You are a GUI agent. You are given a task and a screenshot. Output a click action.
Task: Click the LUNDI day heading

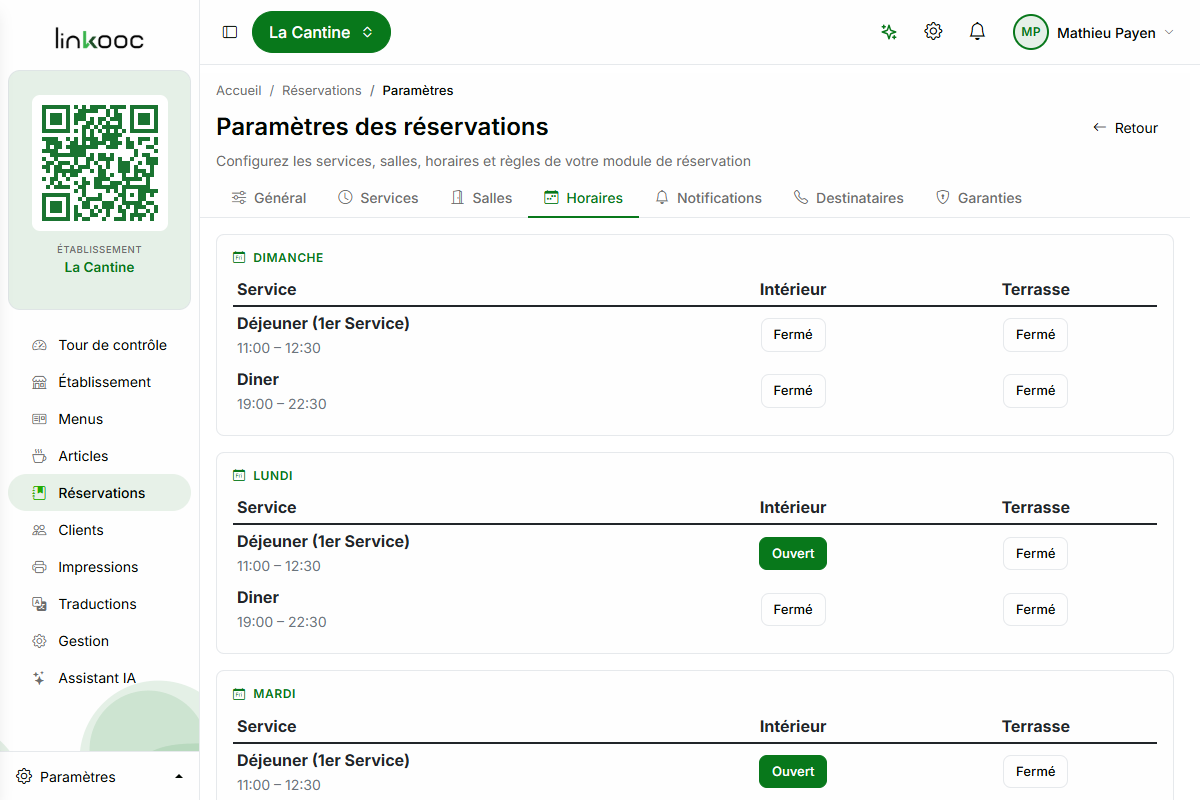click(273, 476)
